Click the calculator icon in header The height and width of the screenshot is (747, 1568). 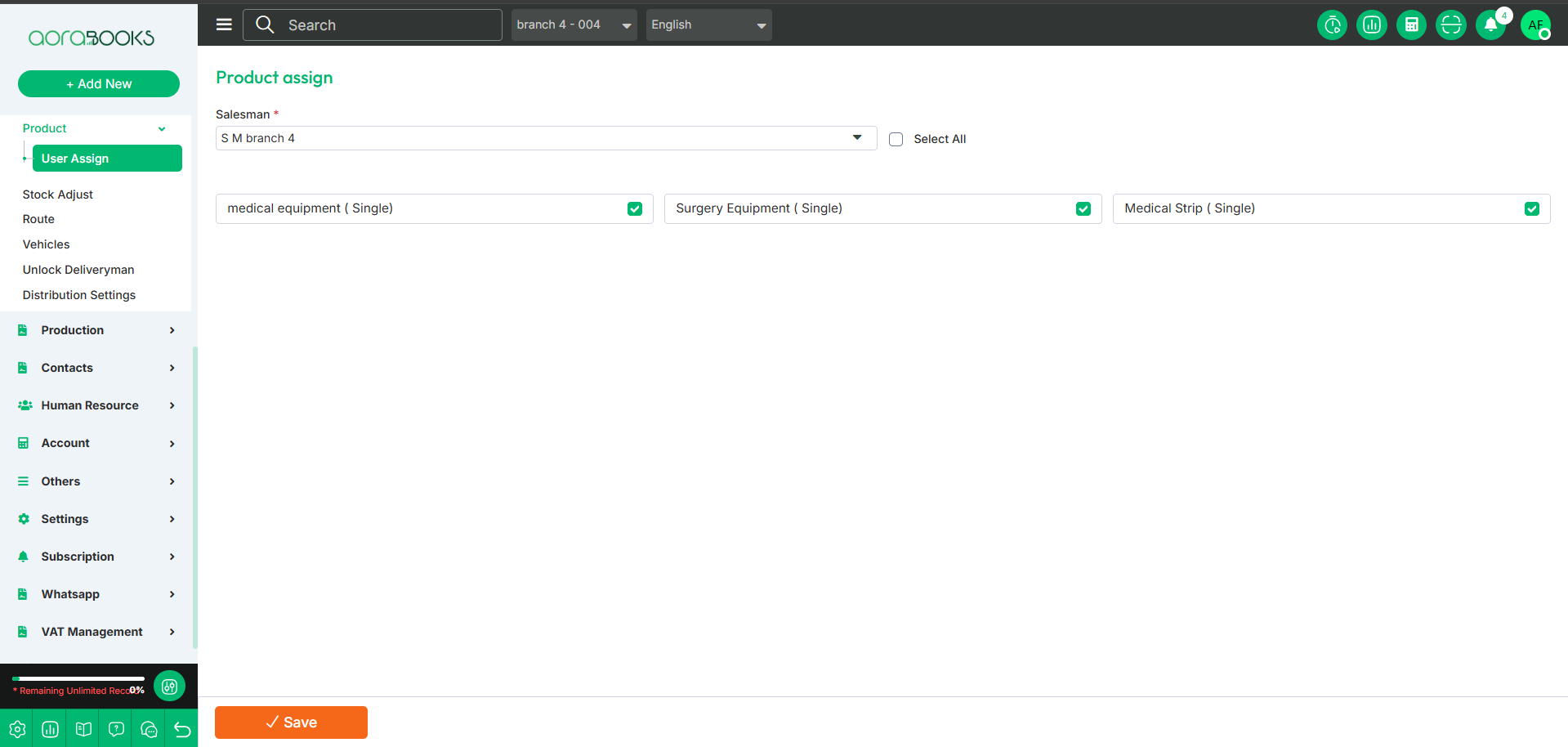1411,25
